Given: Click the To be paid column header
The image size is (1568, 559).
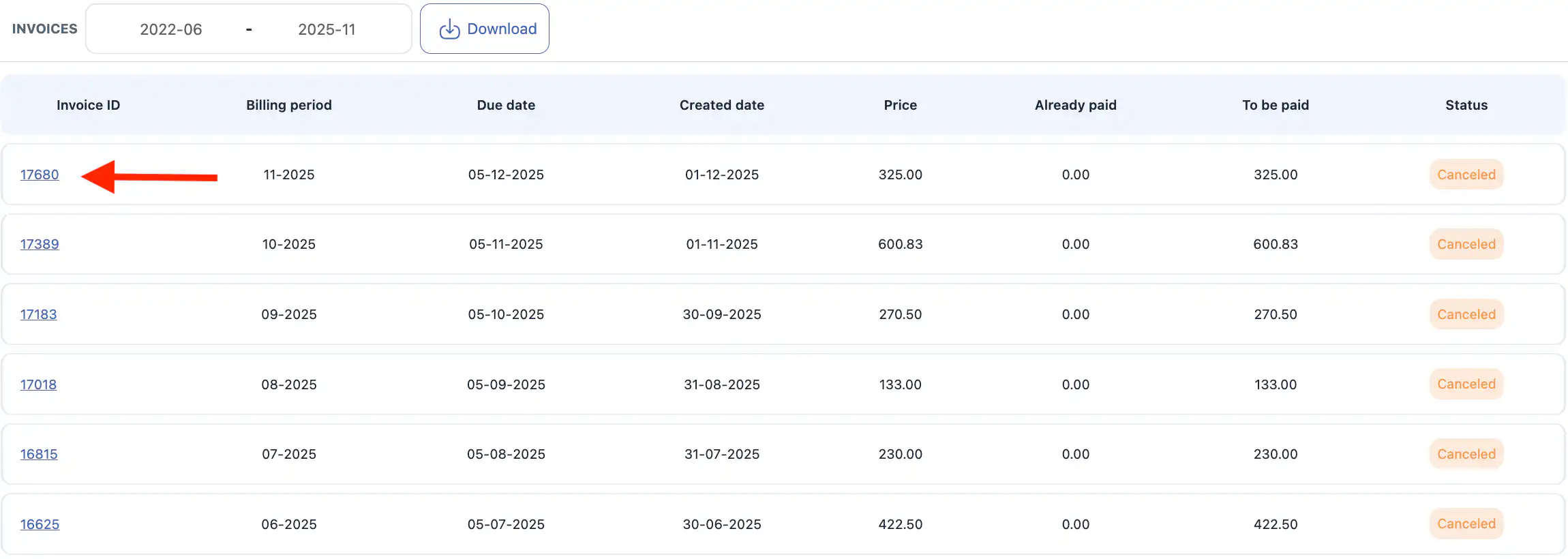Looking at the screenshot, I should coord(1275,105).
